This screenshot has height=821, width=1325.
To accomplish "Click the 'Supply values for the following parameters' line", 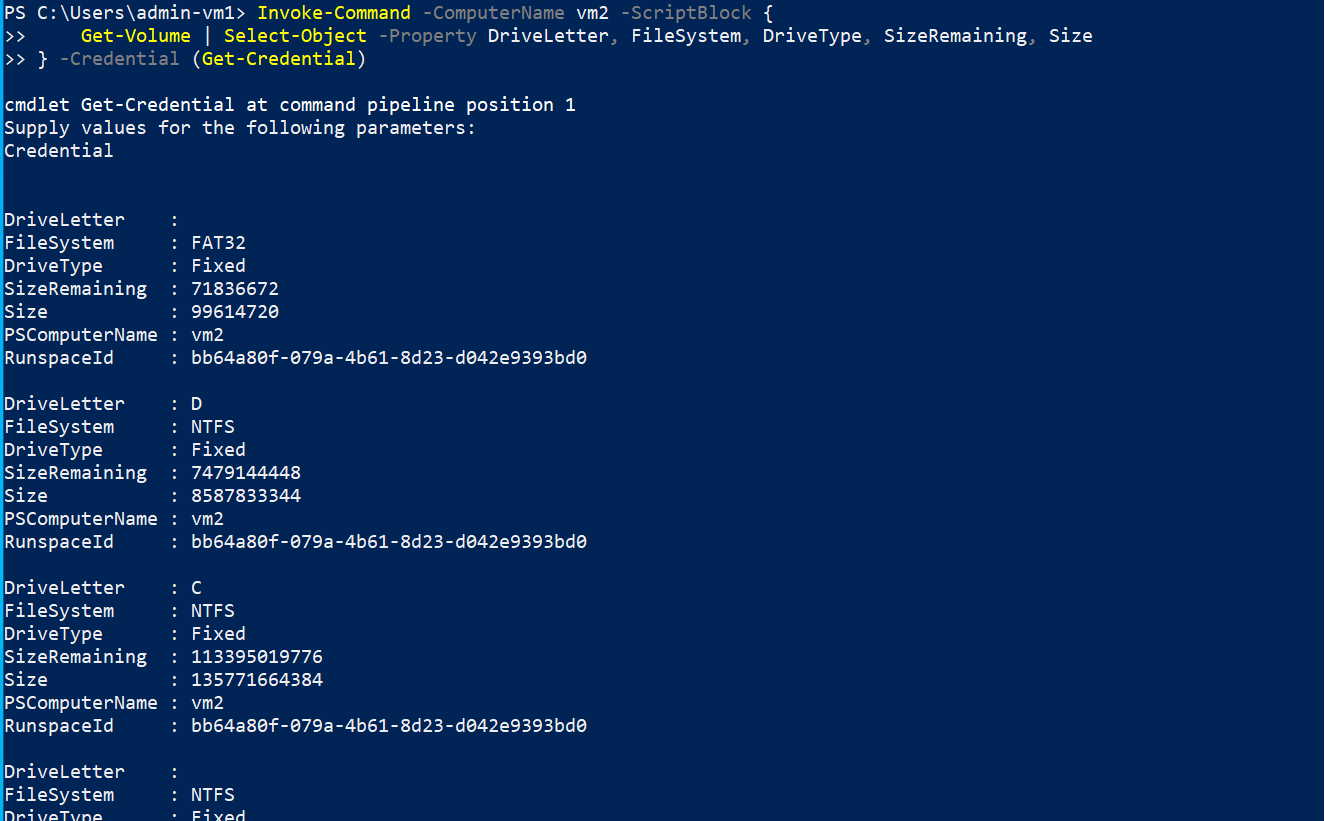I will 240,128.
